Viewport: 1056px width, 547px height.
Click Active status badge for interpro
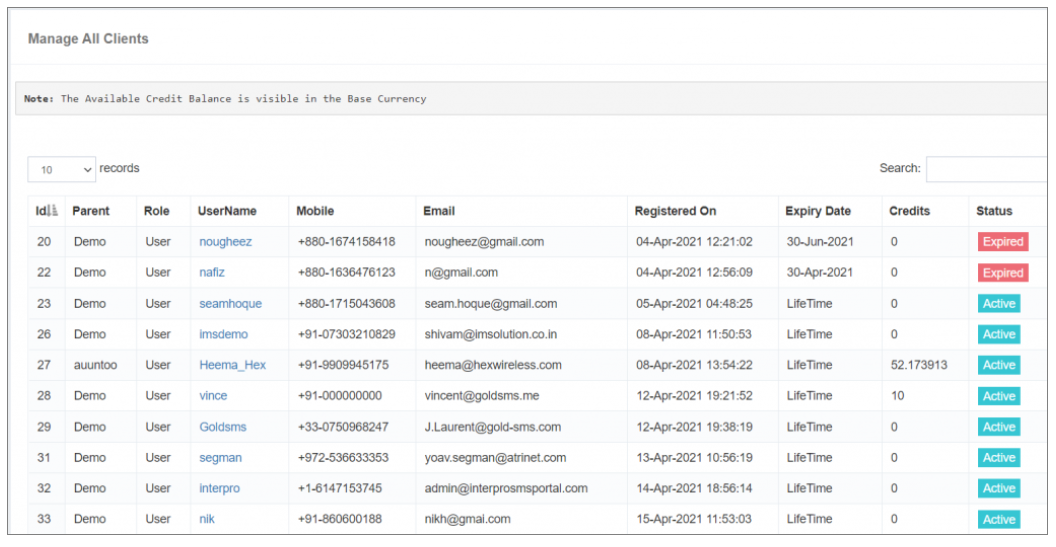(x=999, y=488)
